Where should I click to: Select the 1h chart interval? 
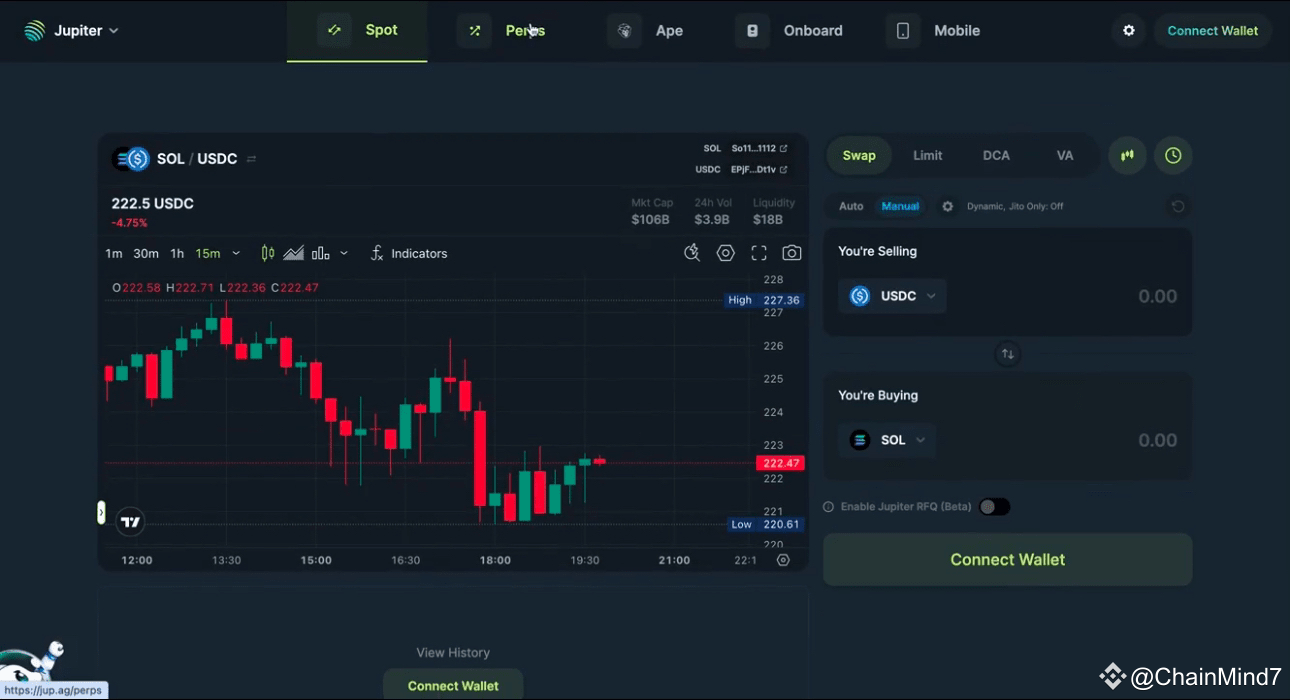(177, 254)
